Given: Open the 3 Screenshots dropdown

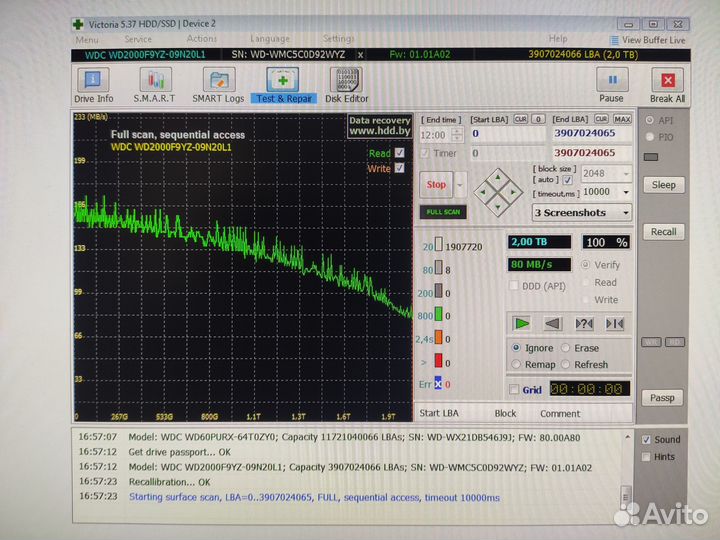Looking at the screenshot, I should pyautogui.click(x=626, y=213).
